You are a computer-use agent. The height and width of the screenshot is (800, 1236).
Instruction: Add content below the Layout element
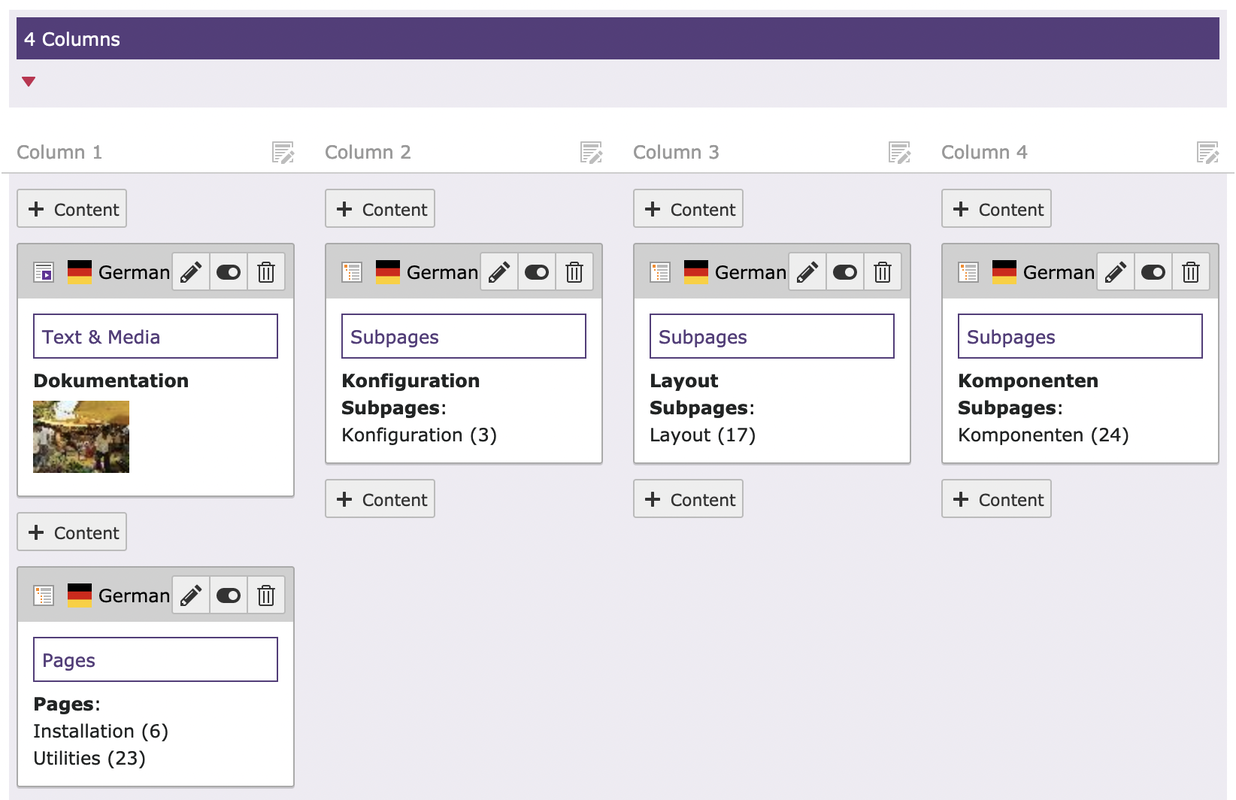688,499
